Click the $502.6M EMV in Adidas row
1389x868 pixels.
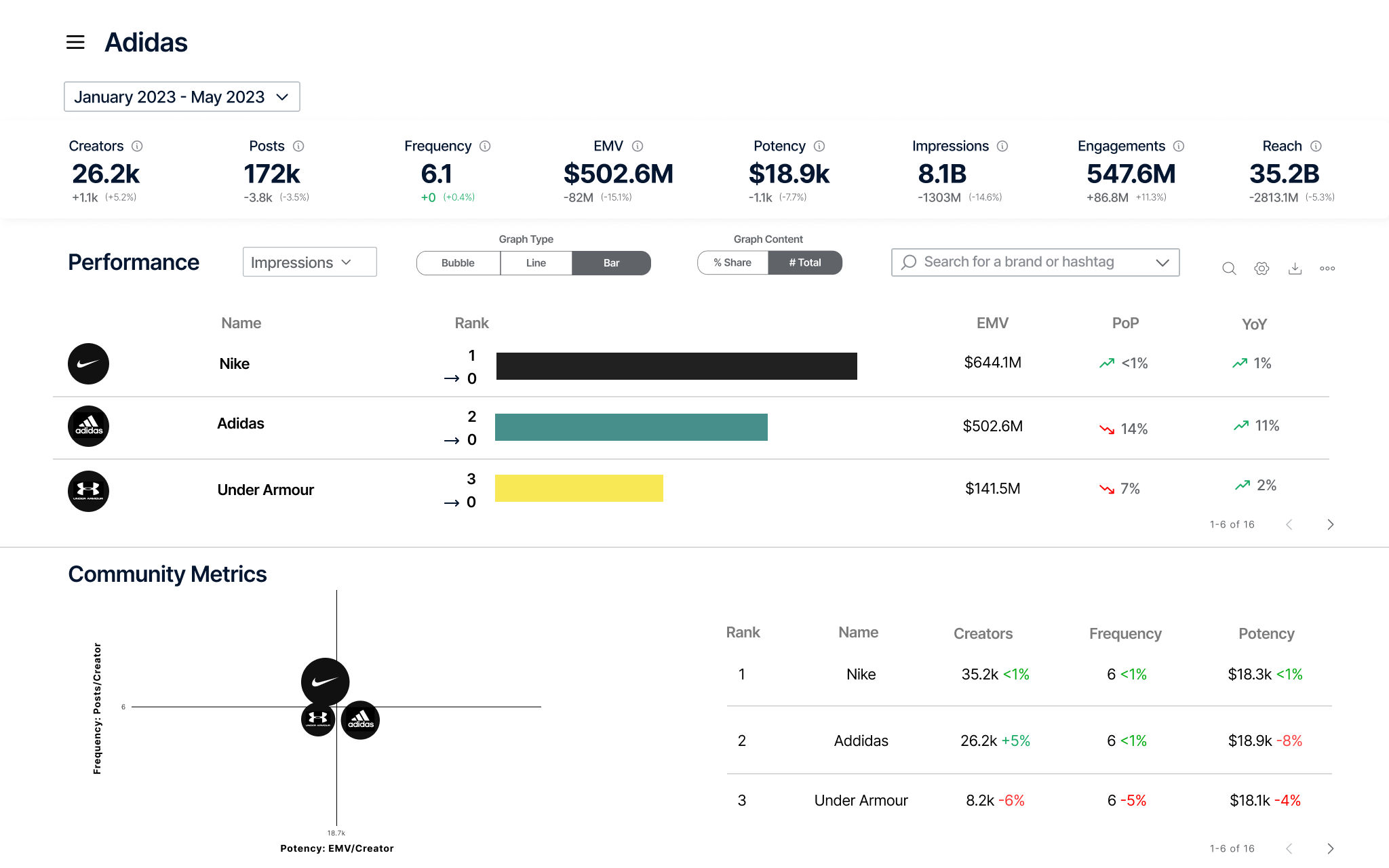click(x=993, y=427)
